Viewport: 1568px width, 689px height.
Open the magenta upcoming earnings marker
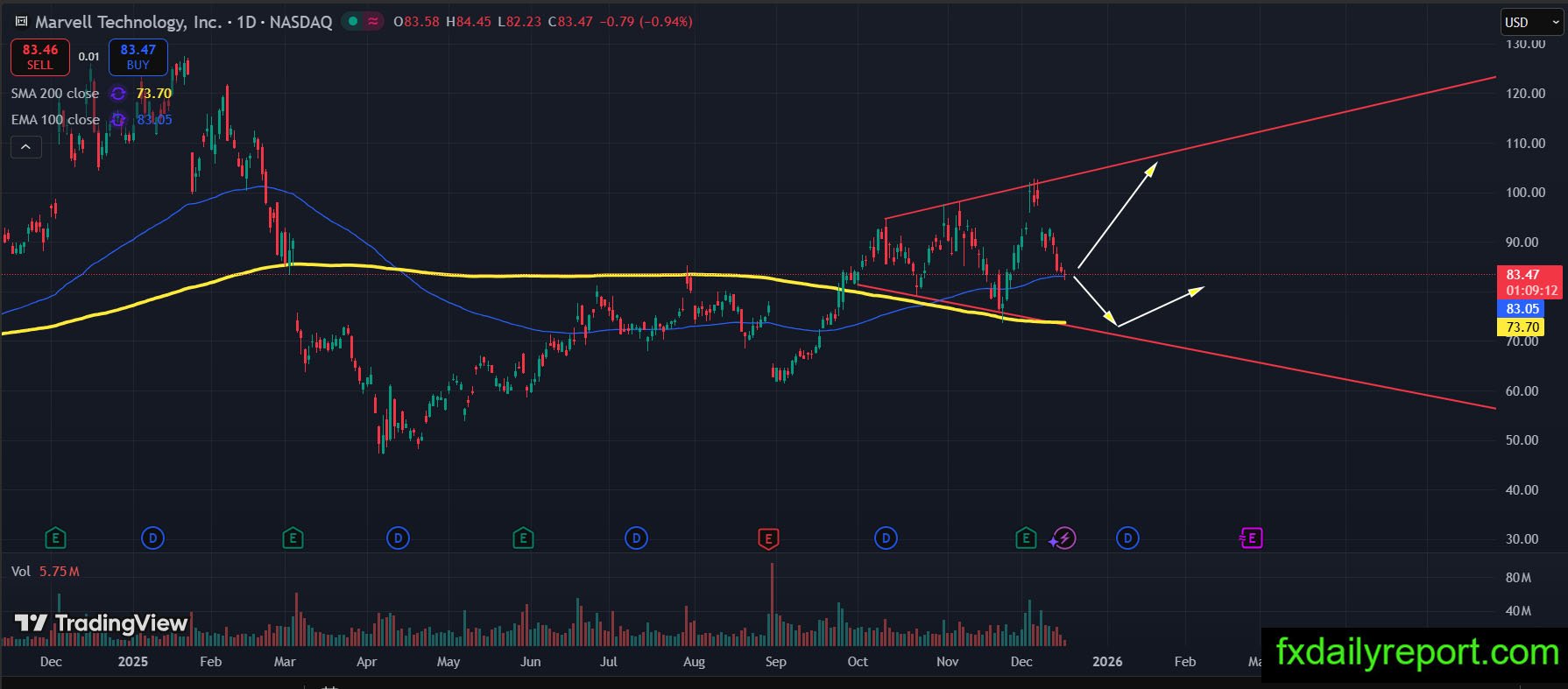coord(1251,538)
